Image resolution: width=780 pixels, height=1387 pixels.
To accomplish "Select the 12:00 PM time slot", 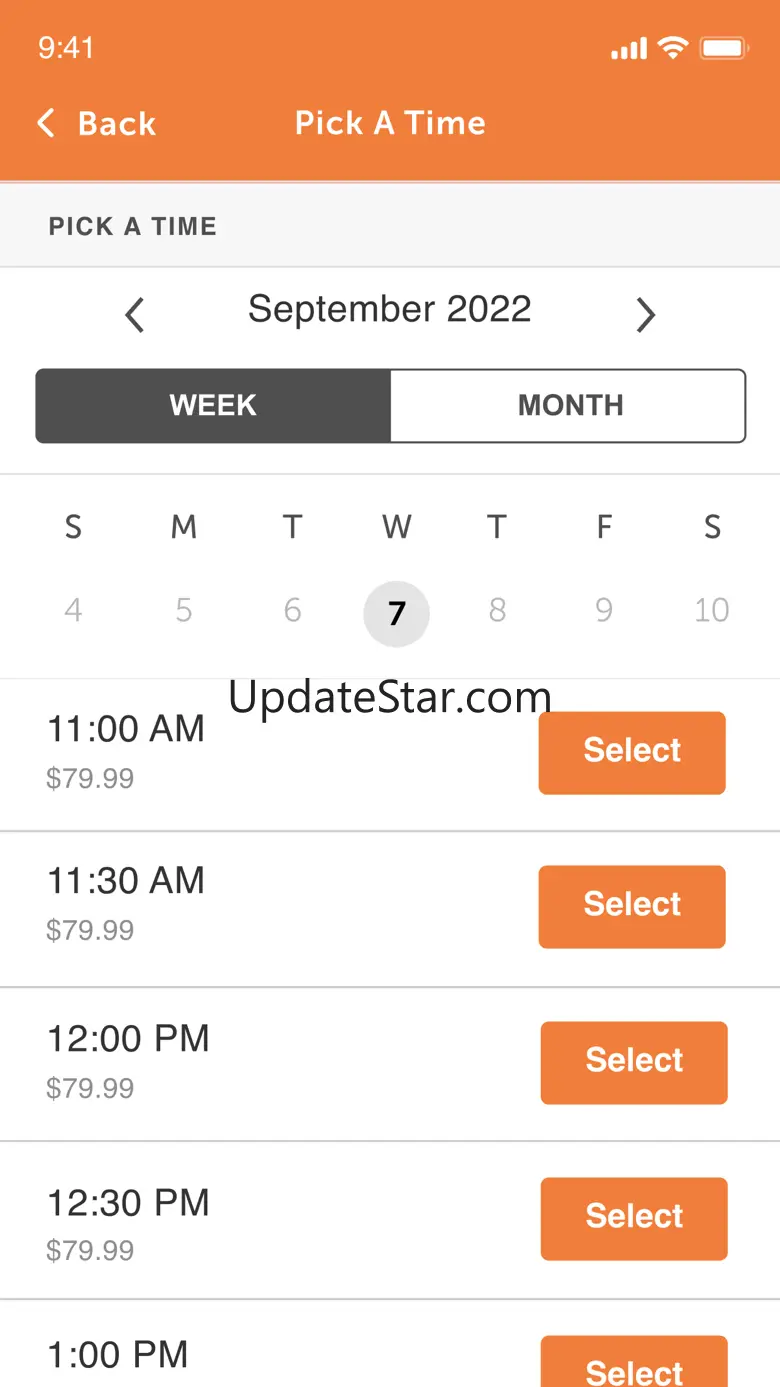I will coord(634,1062).
